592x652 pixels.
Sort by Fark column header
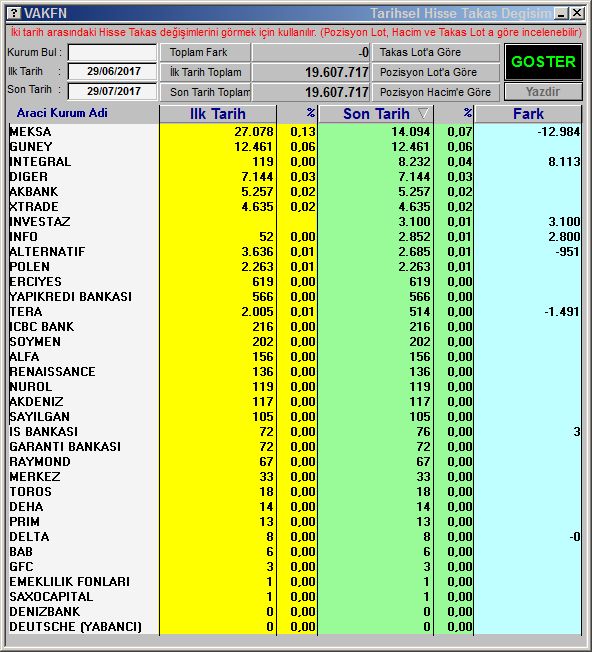[528, 114]
